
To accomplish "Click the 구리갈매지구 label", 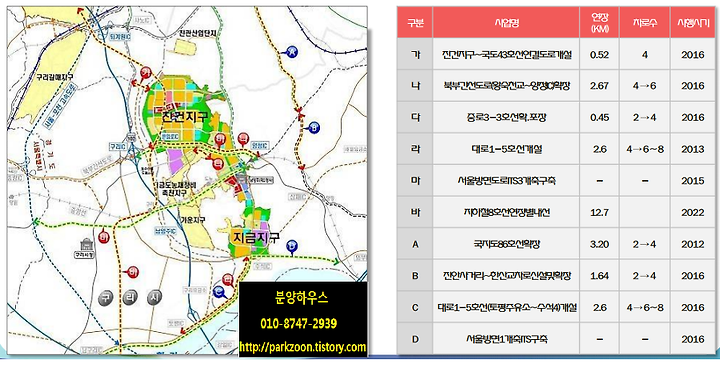I will click(x=54, y=76).
